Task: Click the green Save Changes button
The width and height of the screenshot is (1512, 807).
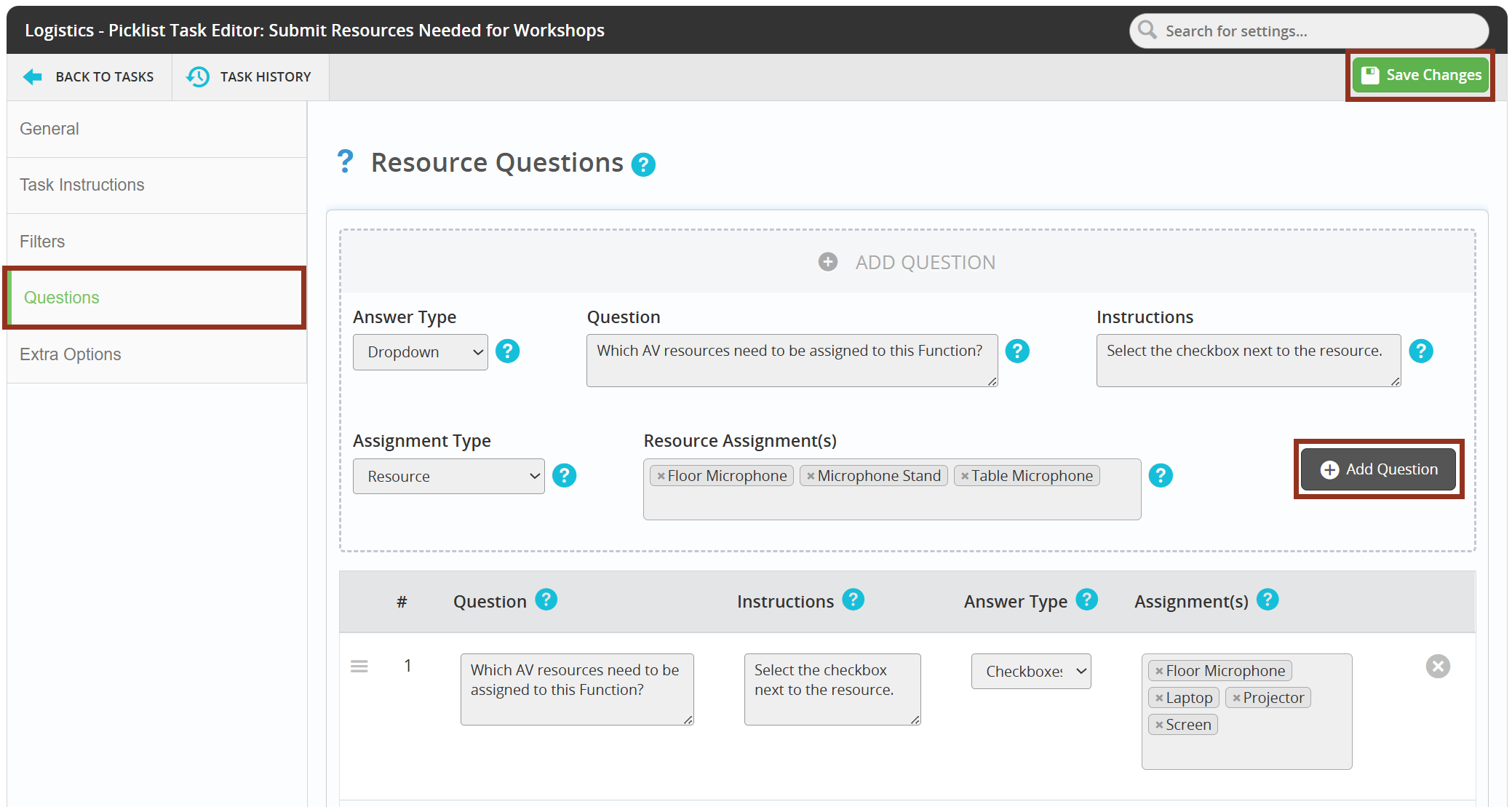Action: [1420, 76]
